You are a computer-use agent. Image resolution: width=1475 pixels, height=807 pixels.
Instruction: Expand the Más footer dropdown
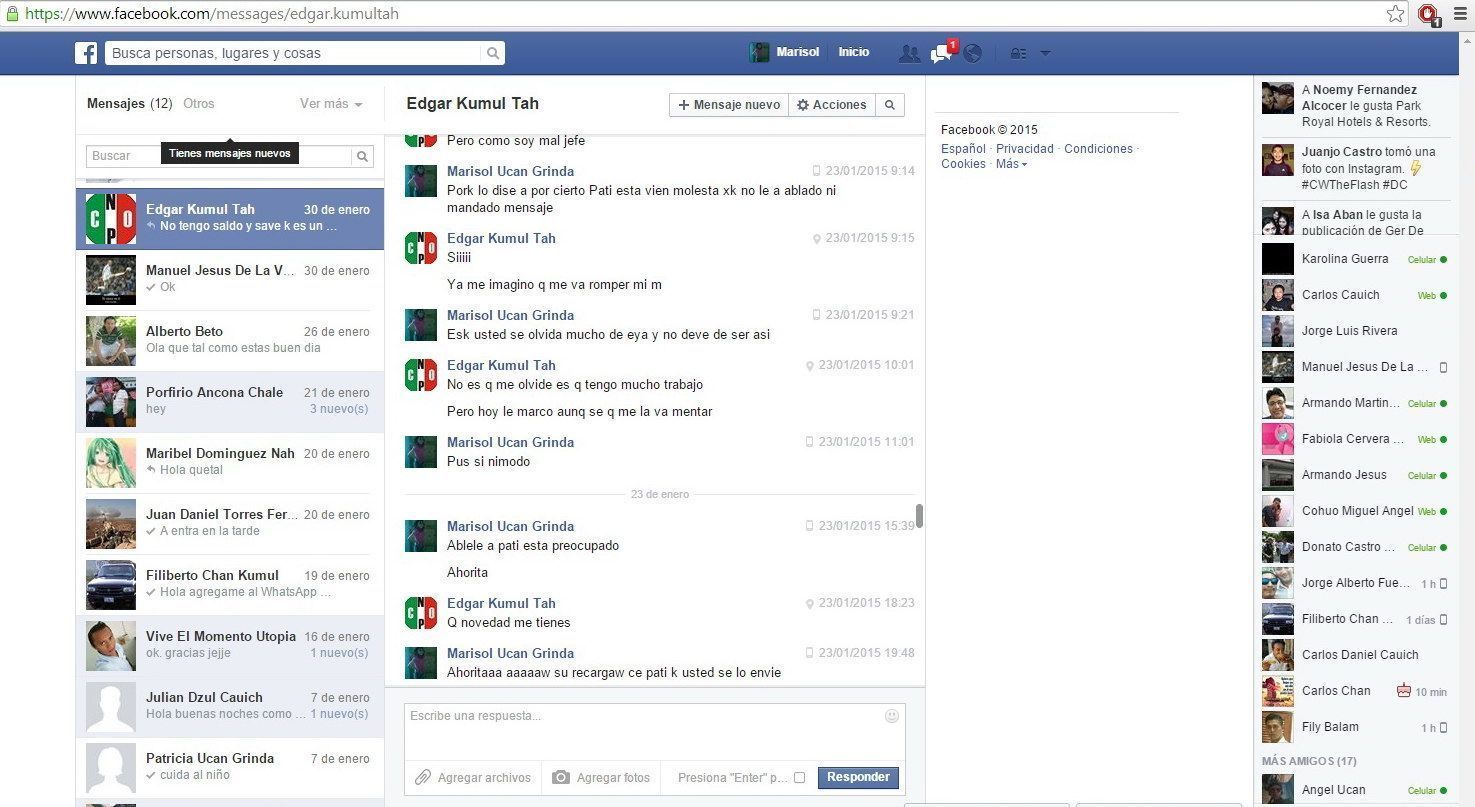(x=1011, y=164)
